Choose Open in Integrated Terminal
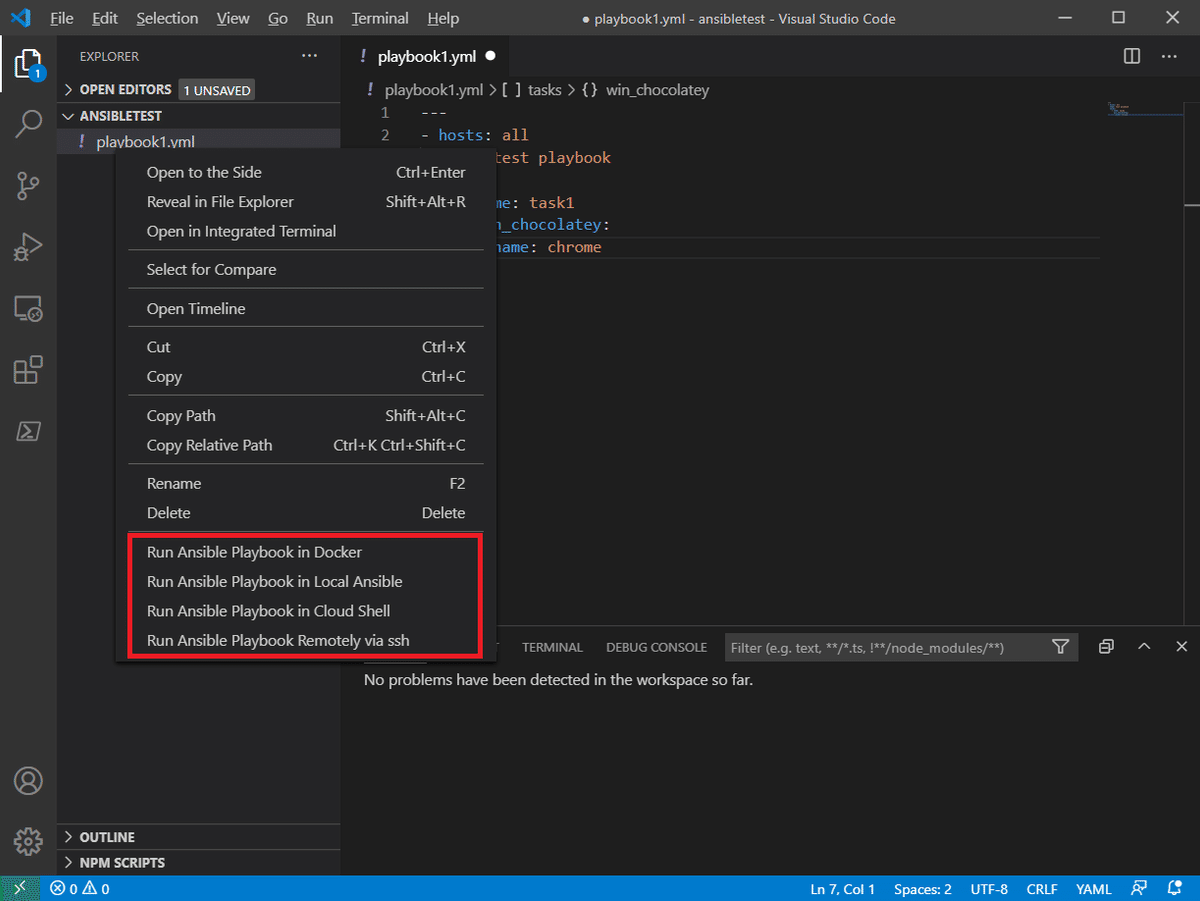The height and width of the screenshot is (901, 1200). pos(306,231)
